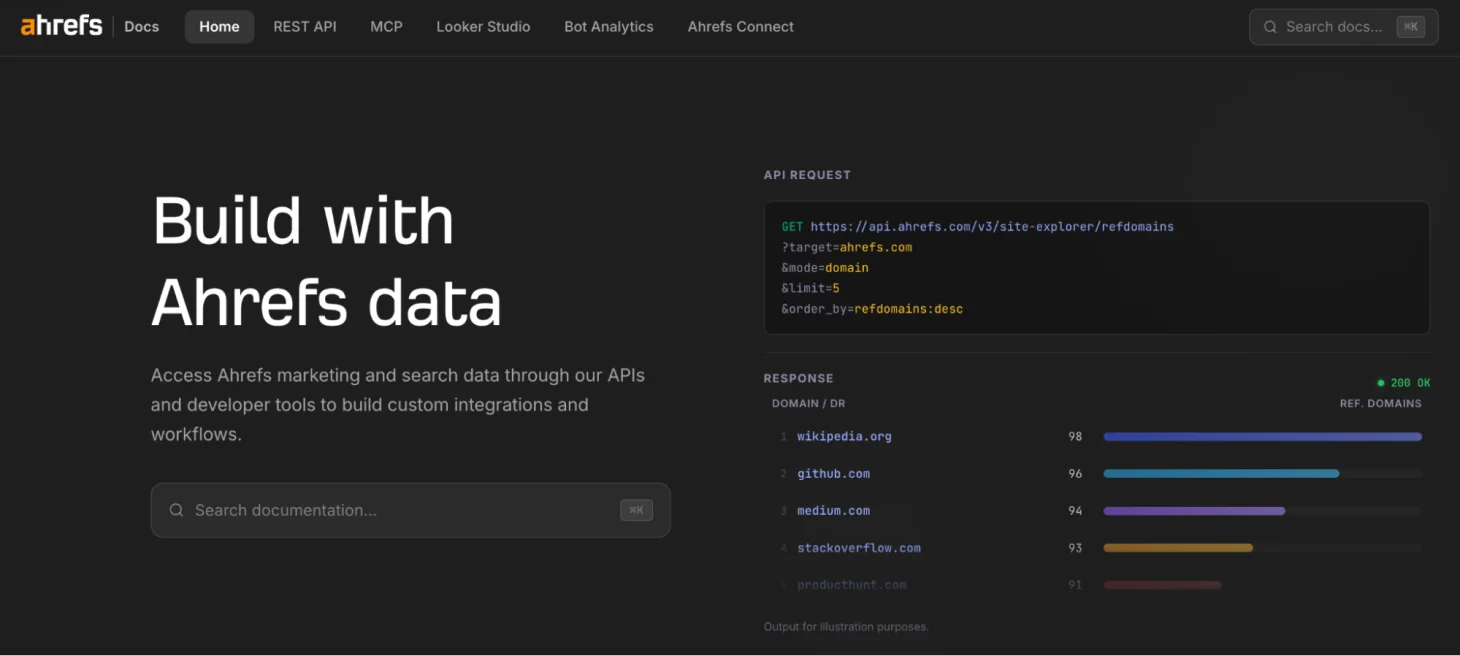Click the Build with Ahrefs data headline

326,260
